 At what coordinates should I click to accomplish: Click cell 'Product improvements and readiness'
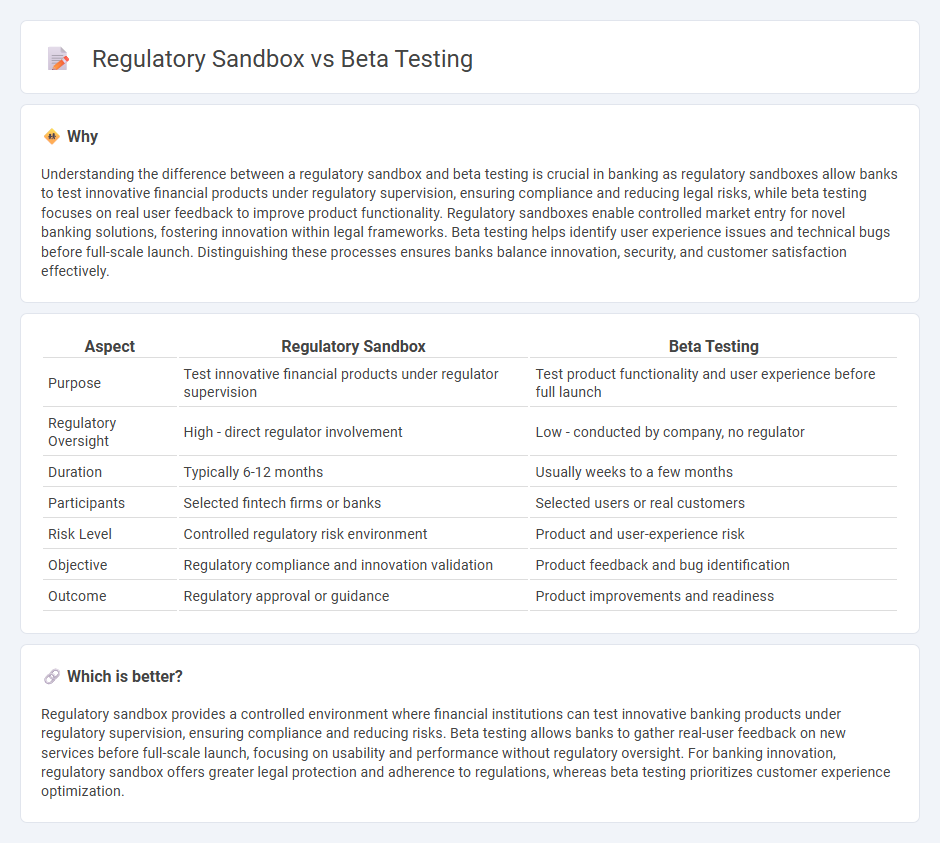click(x=713, y=596)
